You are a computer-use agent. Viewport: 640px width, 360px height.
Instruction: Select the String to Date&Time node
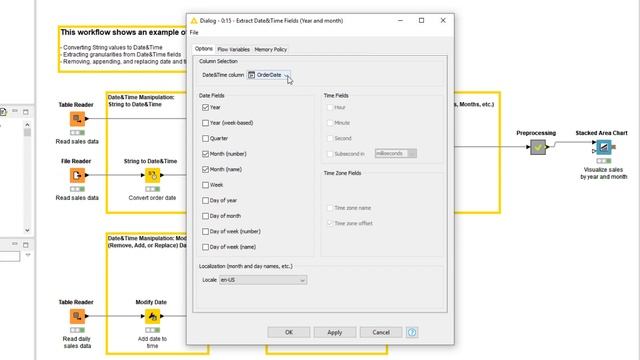152,176
